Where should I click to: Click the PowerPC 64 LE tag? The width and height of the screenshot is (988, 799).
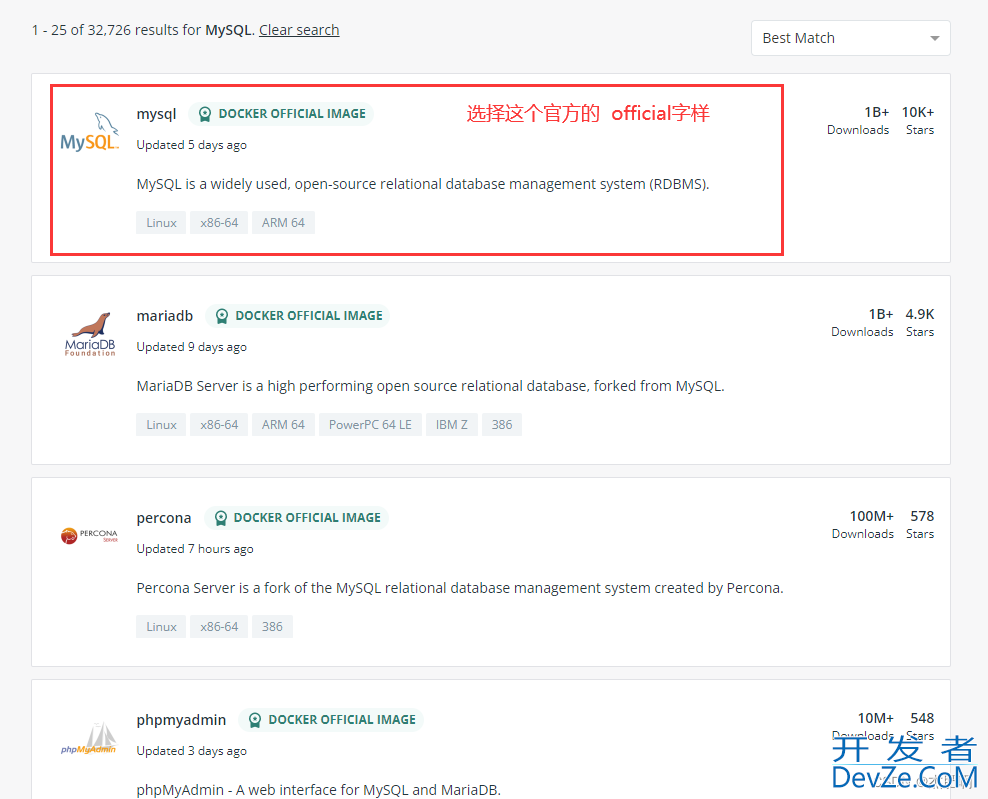[370, 425]
